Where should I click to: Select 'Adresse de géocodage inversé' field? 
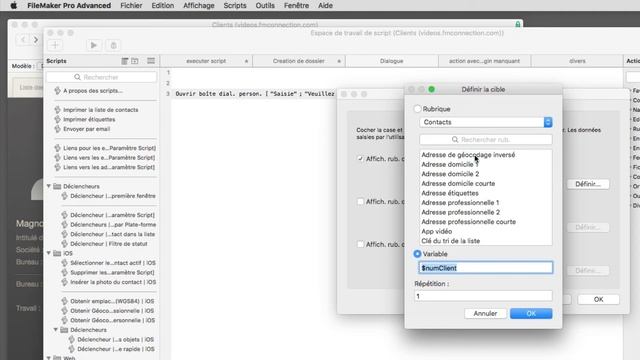[x=486, y=155]
